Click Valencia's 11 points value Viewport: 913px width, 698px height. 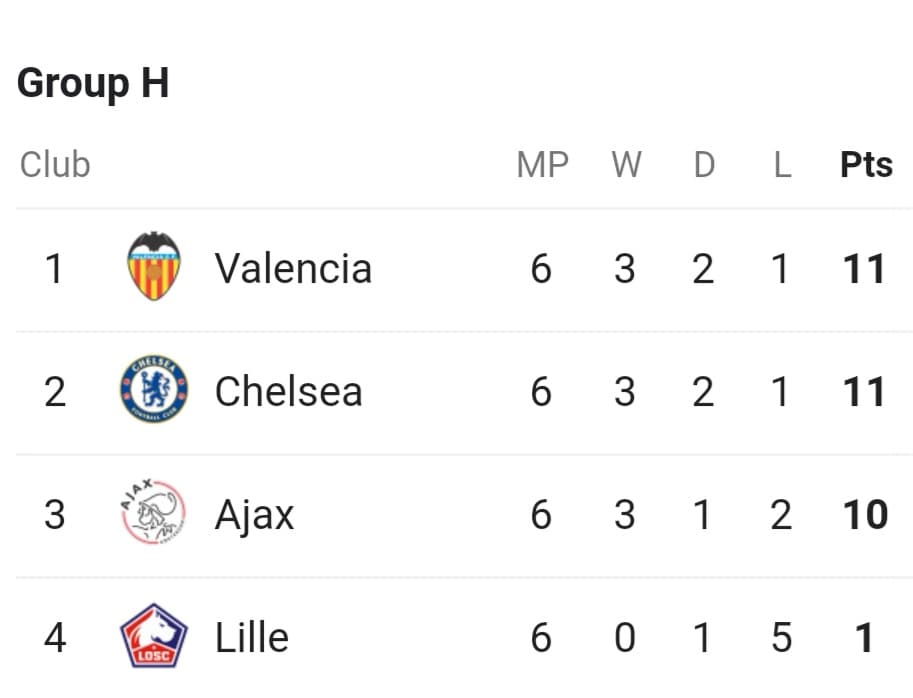point(865,268)
